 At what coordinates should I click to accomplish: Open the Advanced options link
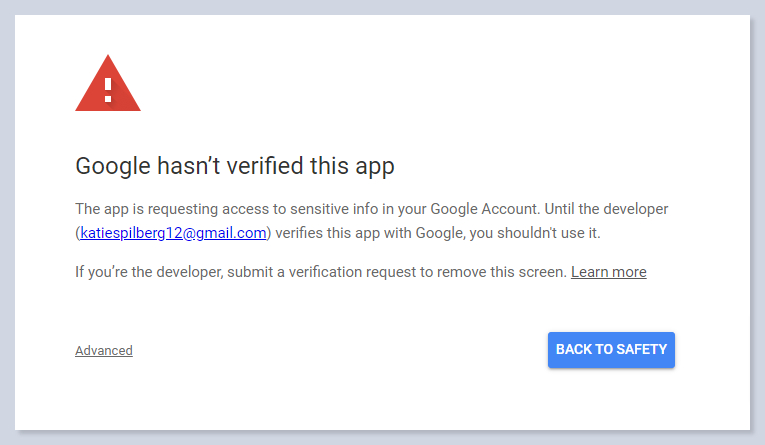104,350
